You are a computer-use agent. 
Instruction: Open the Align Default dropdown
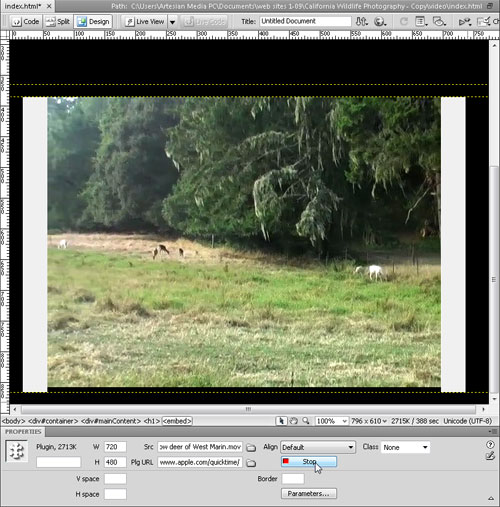pos(318,447)
